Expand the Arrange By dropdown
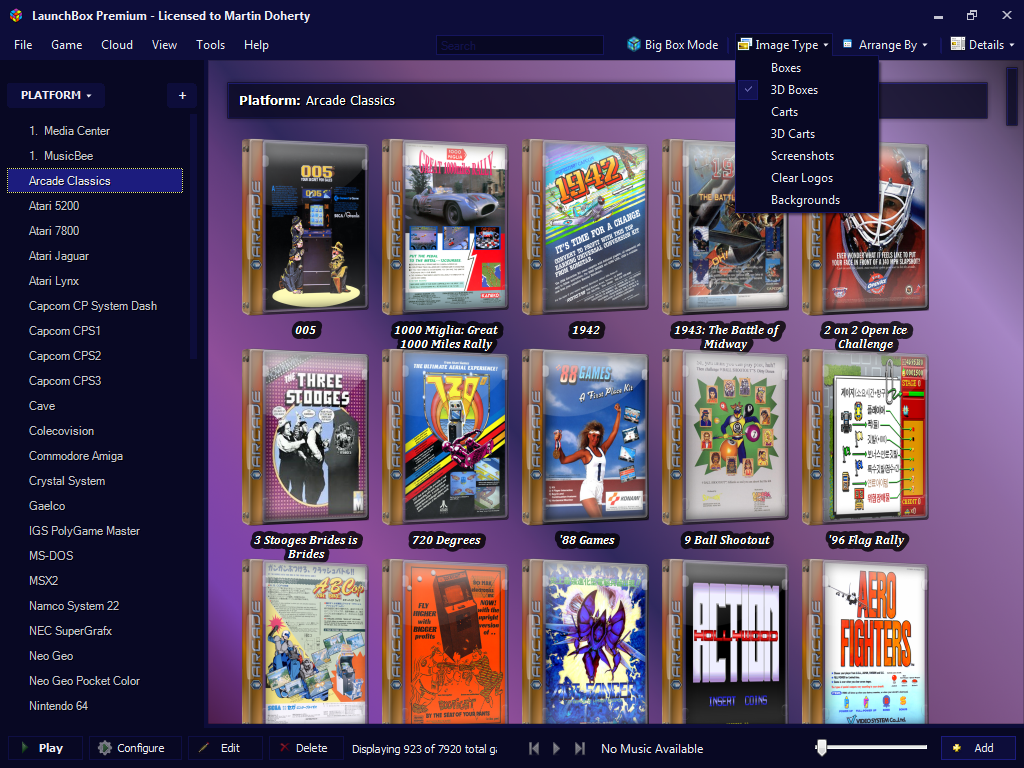 click(885, 45)
